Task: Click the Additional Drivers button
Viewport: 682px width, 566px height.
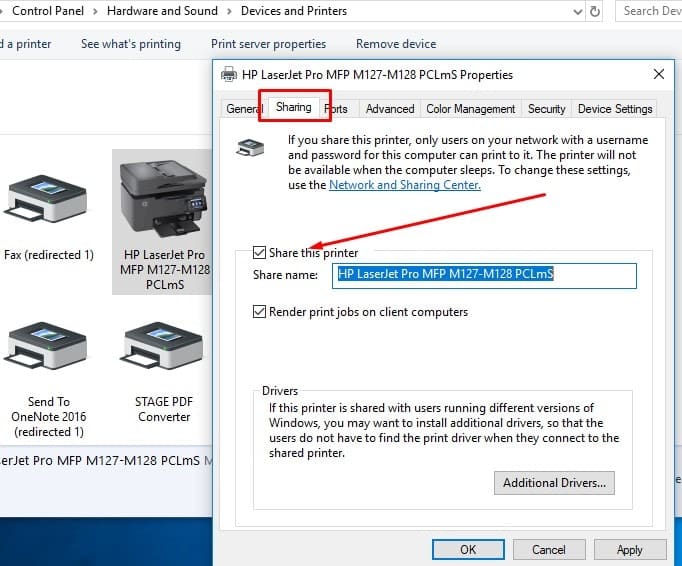Action: pos(554,483)
